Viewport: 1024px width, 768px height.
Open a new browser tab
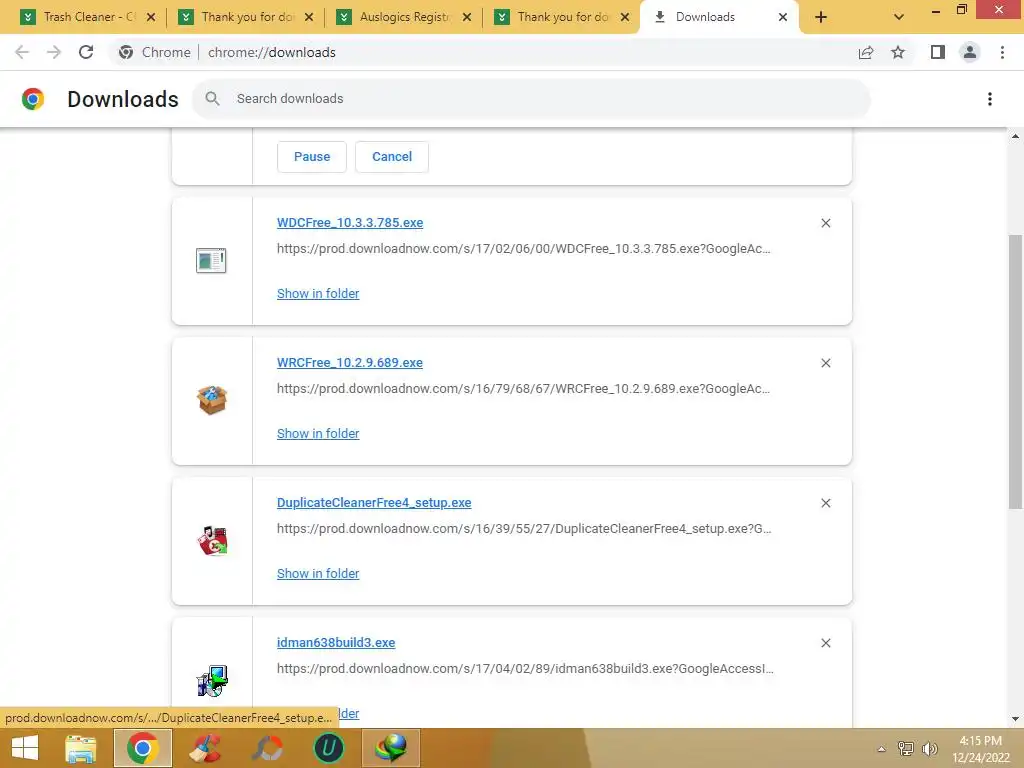point(821,17)
